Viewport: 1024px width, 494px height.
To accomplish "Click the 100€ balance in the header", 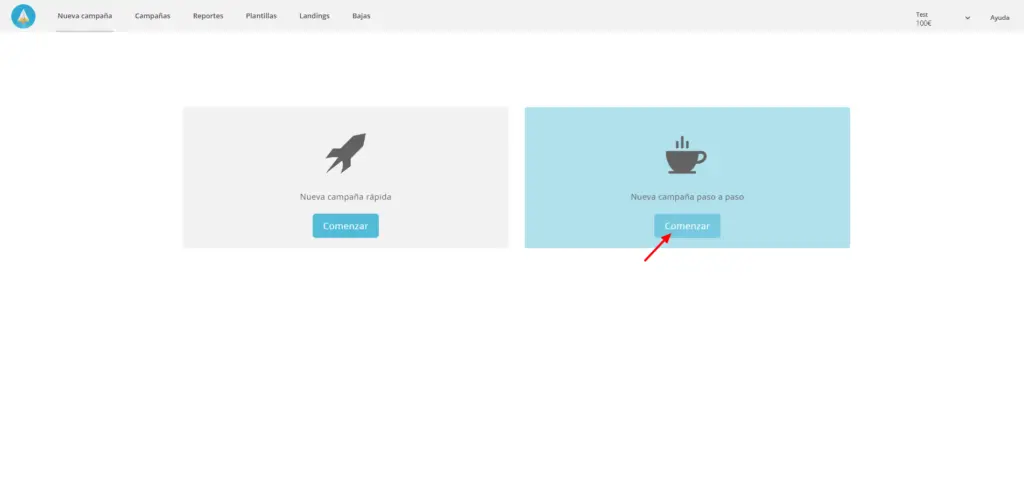I will 923,22.
